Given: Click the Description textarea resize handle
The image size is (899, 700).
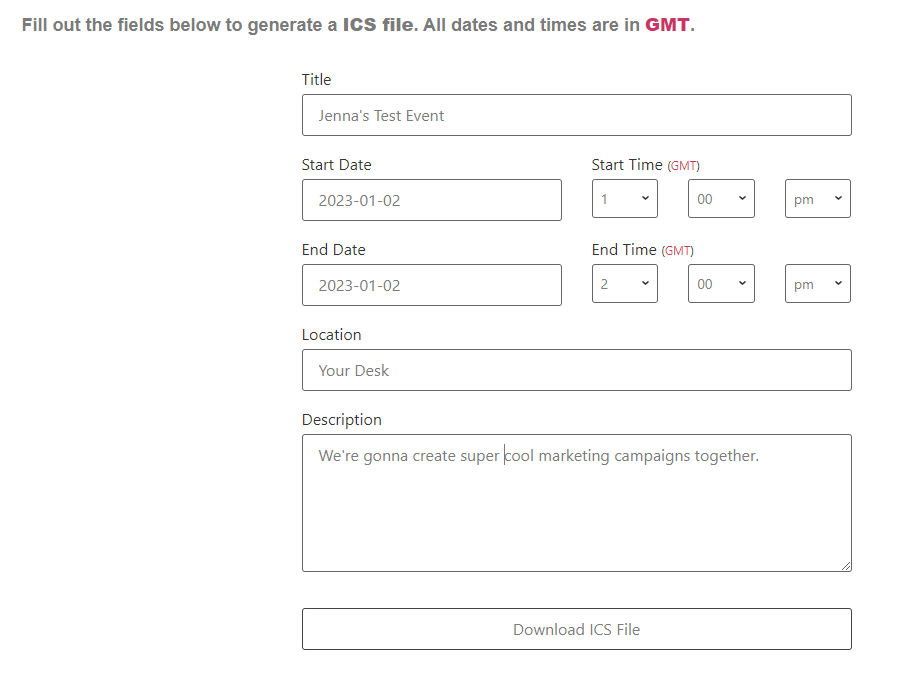Looking at the screenshot, I should (x=847, y=567).
